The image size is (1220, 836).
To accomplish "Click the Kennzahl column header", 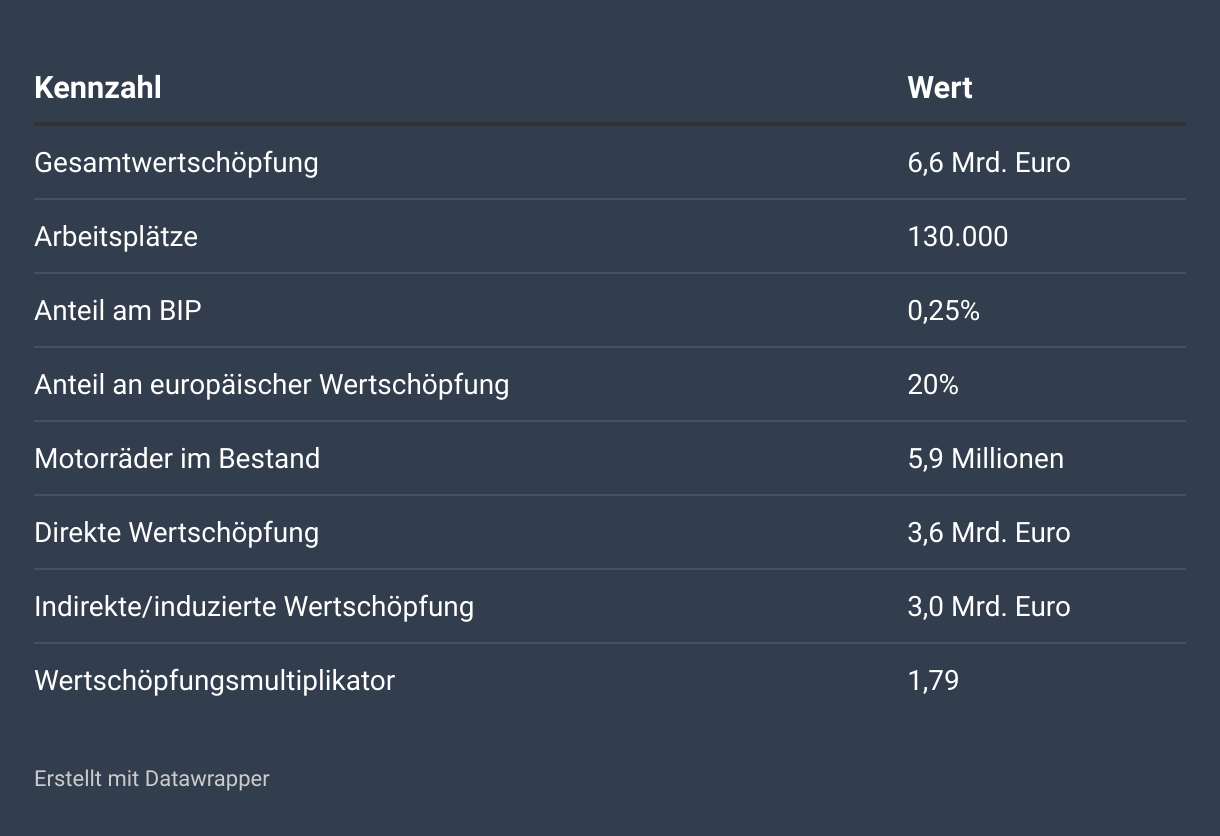I will pos(98,88).
